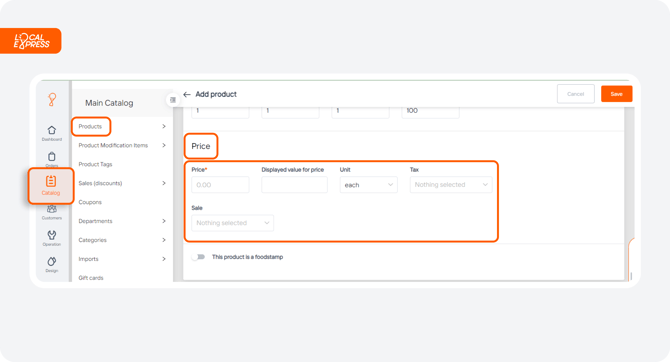This screenshot has height=362, width=670.
Task: Click the Price input field
Action: coord(220,185)
